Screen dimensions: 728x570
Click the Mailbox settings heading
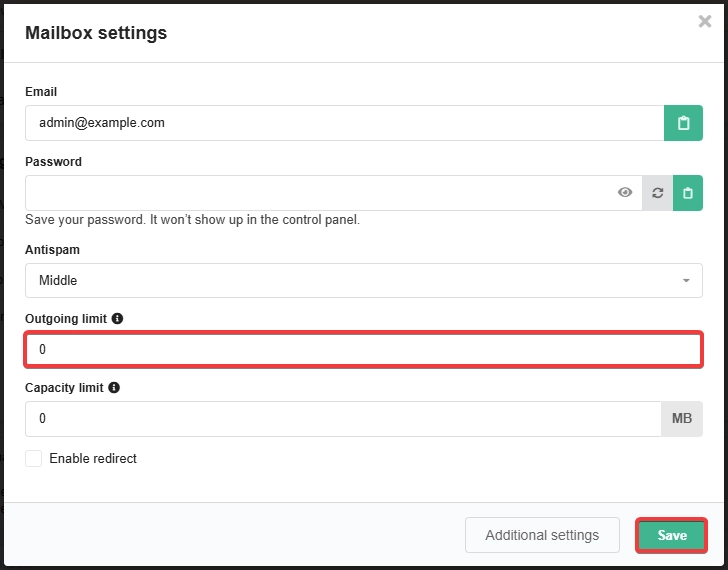(96, 33)
